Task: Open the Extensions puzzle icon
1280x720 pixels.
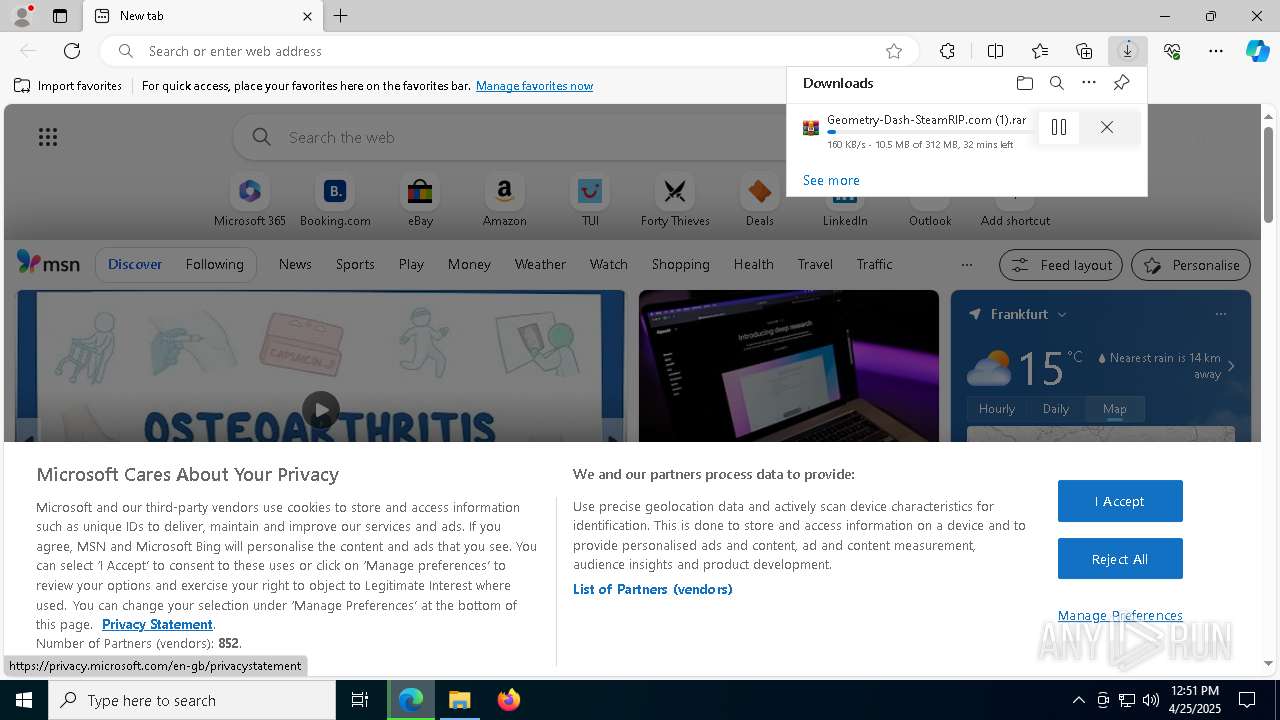Action: pyautogui.click(x=947, y=51)
